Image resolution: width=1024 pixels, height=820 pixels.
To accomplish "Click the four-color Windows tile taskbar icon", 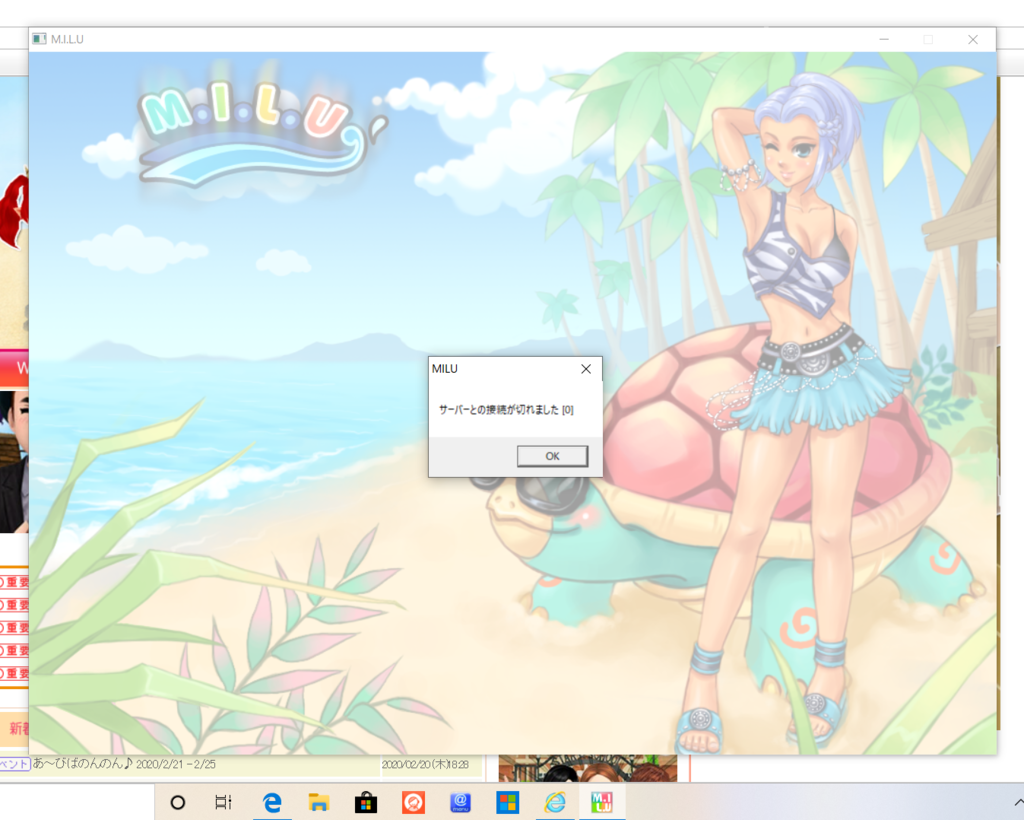I will pos(508,802).
